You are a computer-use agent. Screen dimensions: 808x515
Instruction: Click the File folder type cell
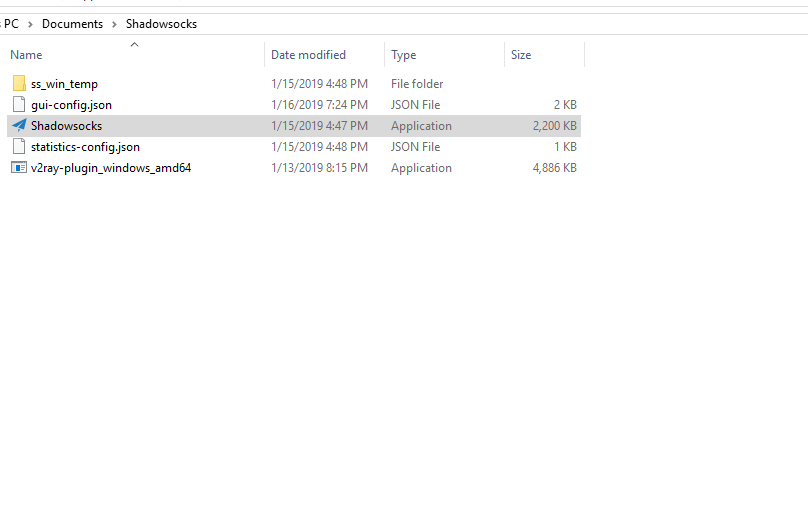coord(417,84)
